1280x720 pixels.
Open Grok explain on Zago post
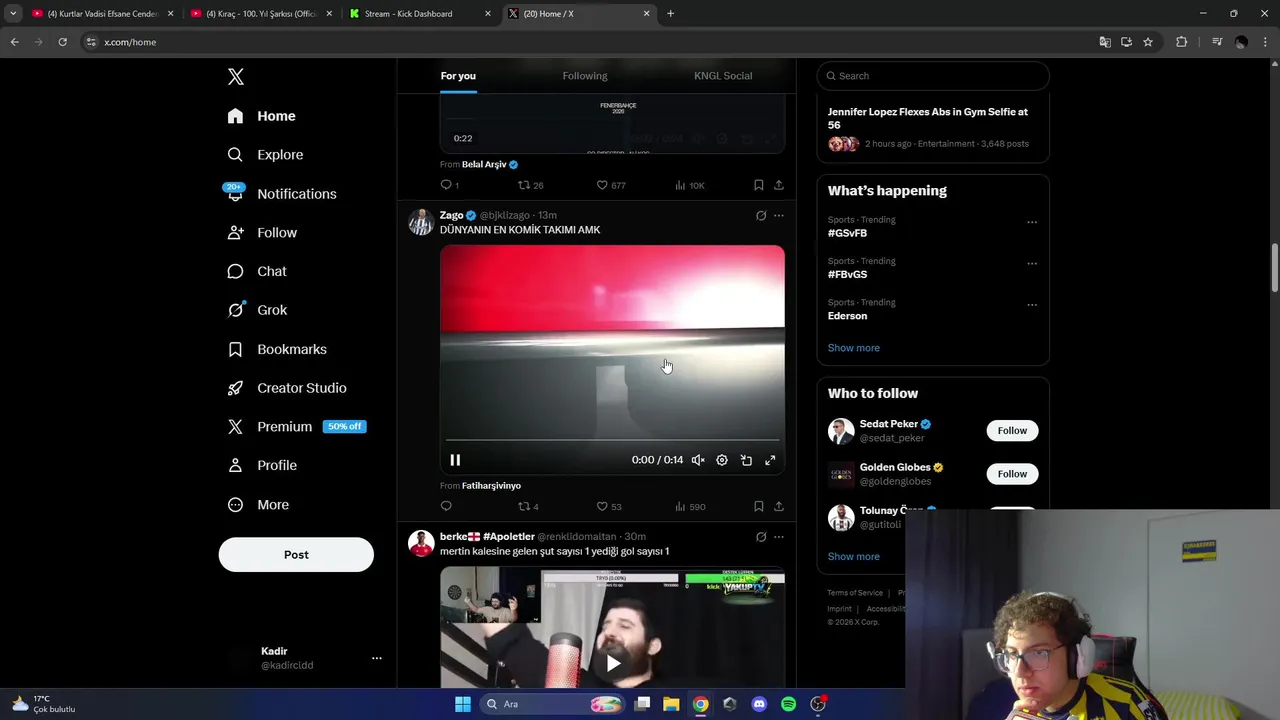pos(761,215)
